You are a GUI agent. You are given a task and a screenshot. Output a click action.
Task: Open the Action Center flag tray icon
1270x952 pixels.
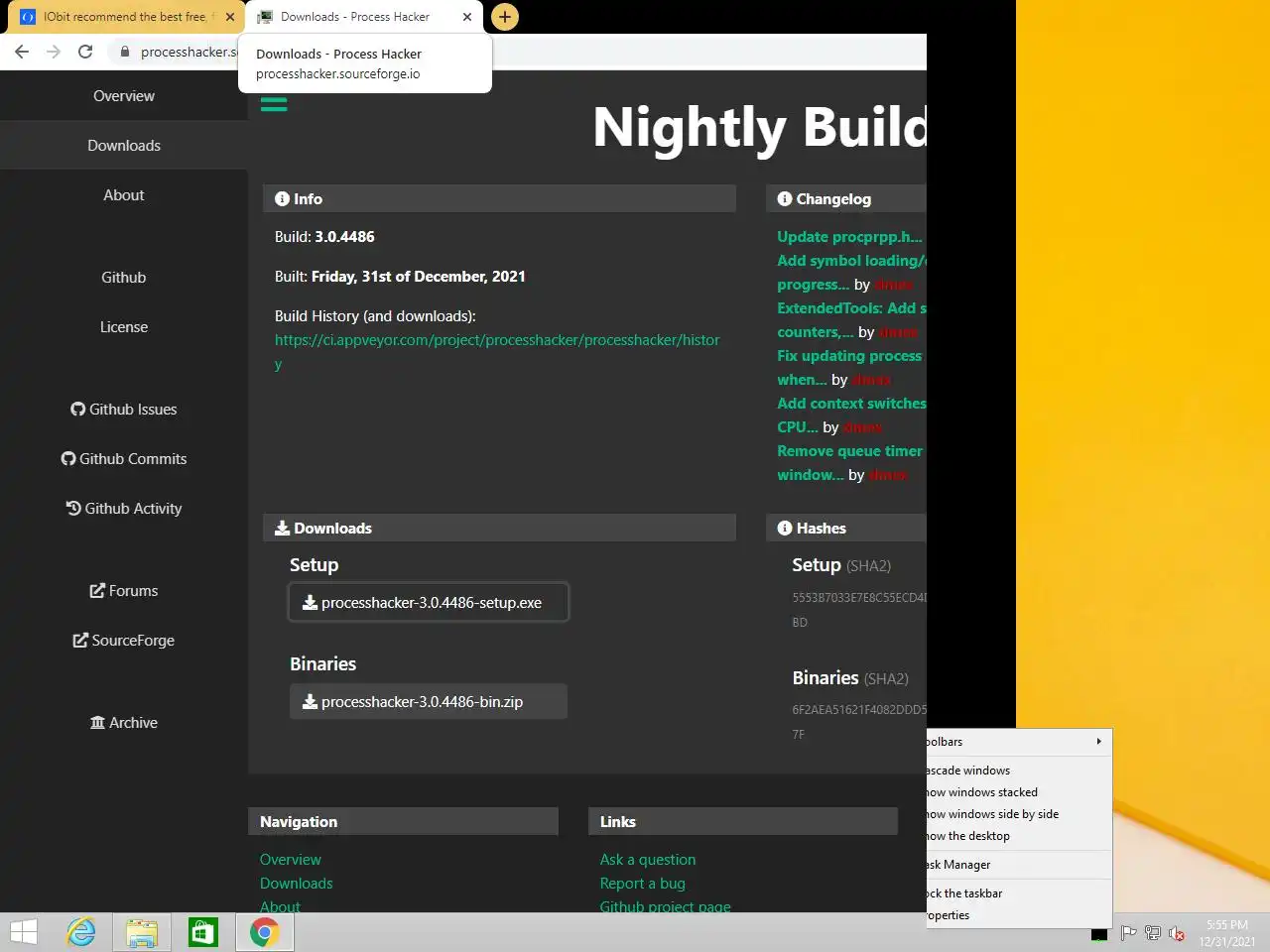click(1128, 933)
